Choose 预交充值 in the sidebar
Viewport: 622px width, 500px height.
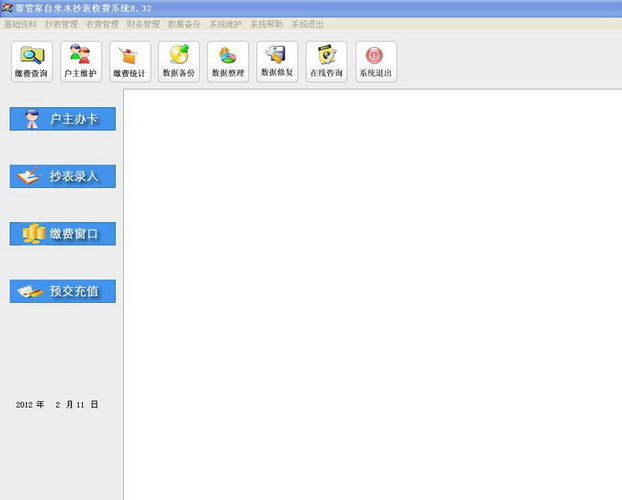(x=63, y=291)
